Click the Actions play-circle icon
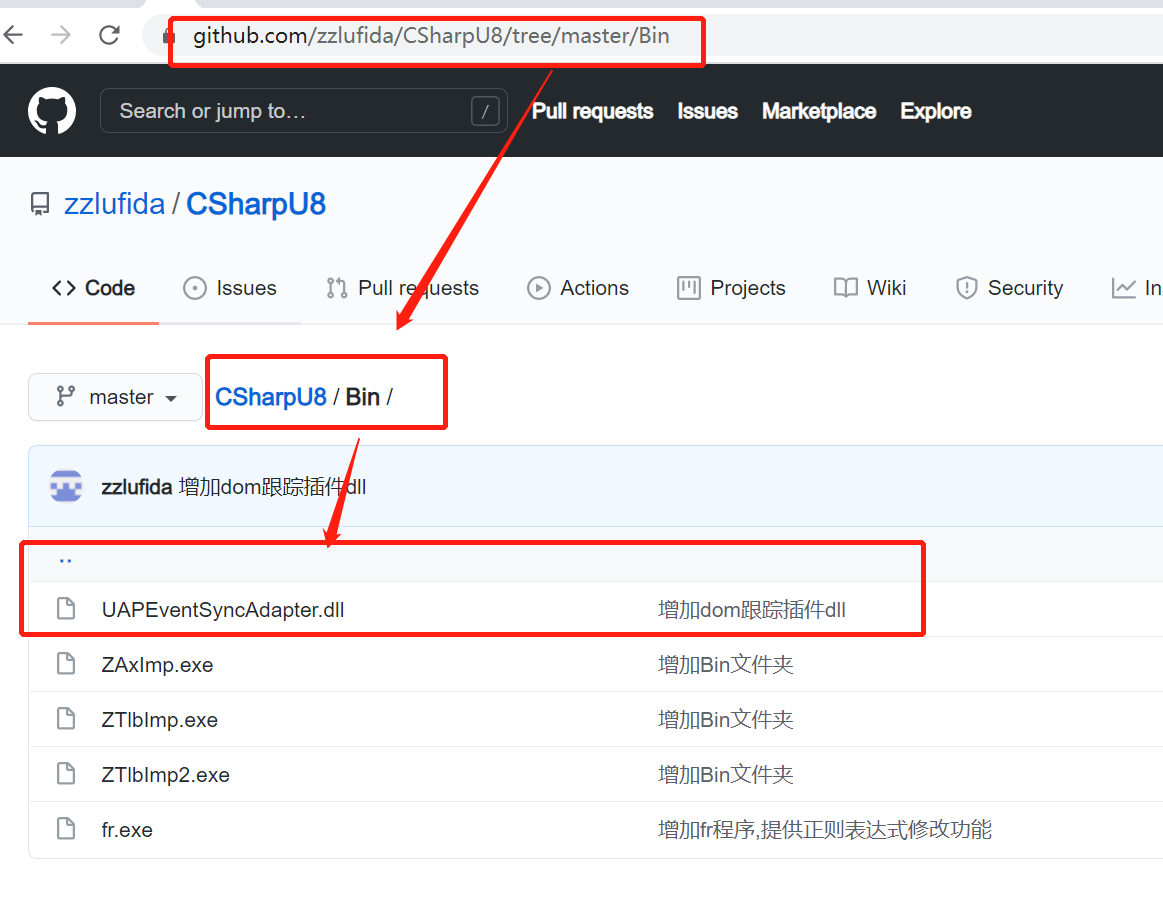Viewport: 1163px width, 921px height. point(539,288)
